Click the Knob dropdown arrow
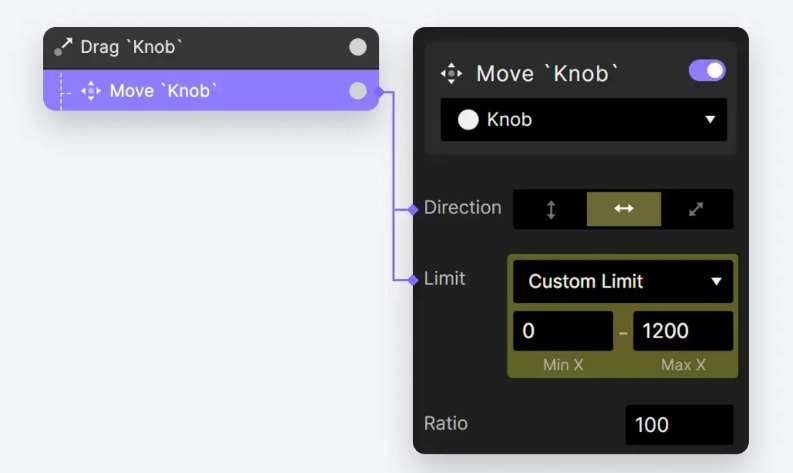Viewport: 793px width, 473px height. (710, 120)
